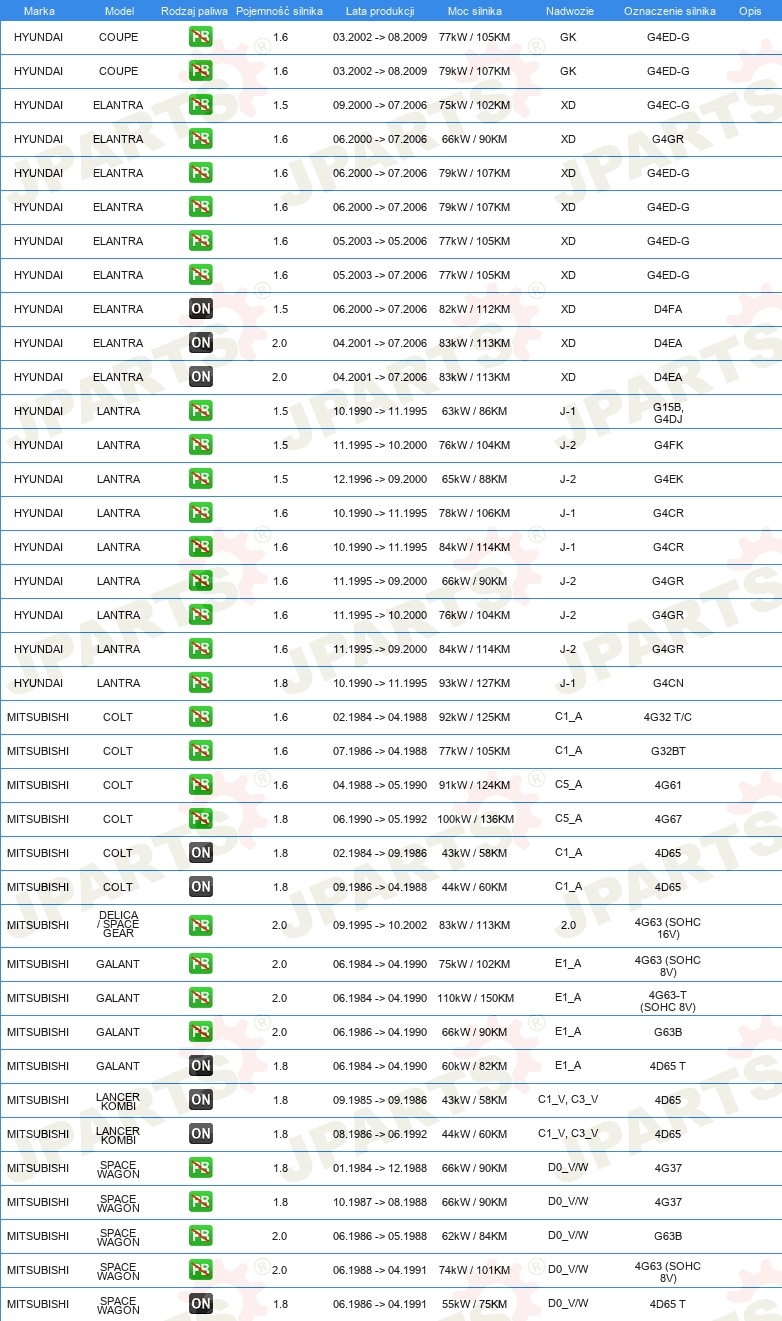Viewport: 782px width, 1321px height.
Task: Click the engine code 'G4CN'
Action: [668, 683]
